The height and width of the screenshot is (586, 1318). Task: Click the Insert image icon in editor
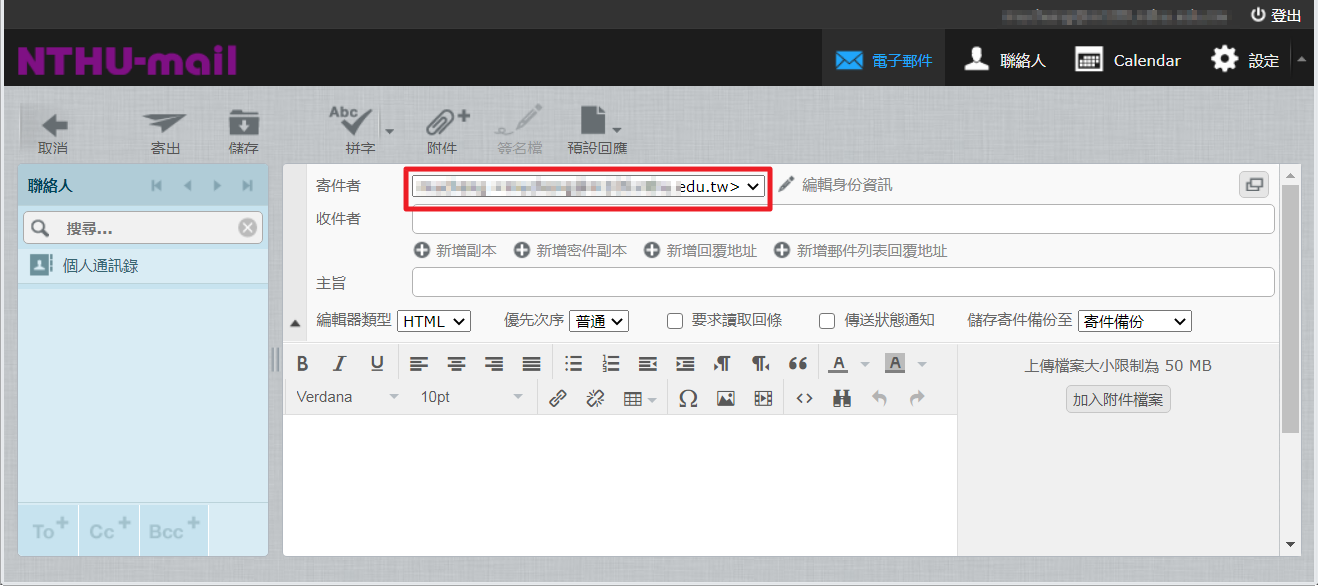click(x=726, y=398)
